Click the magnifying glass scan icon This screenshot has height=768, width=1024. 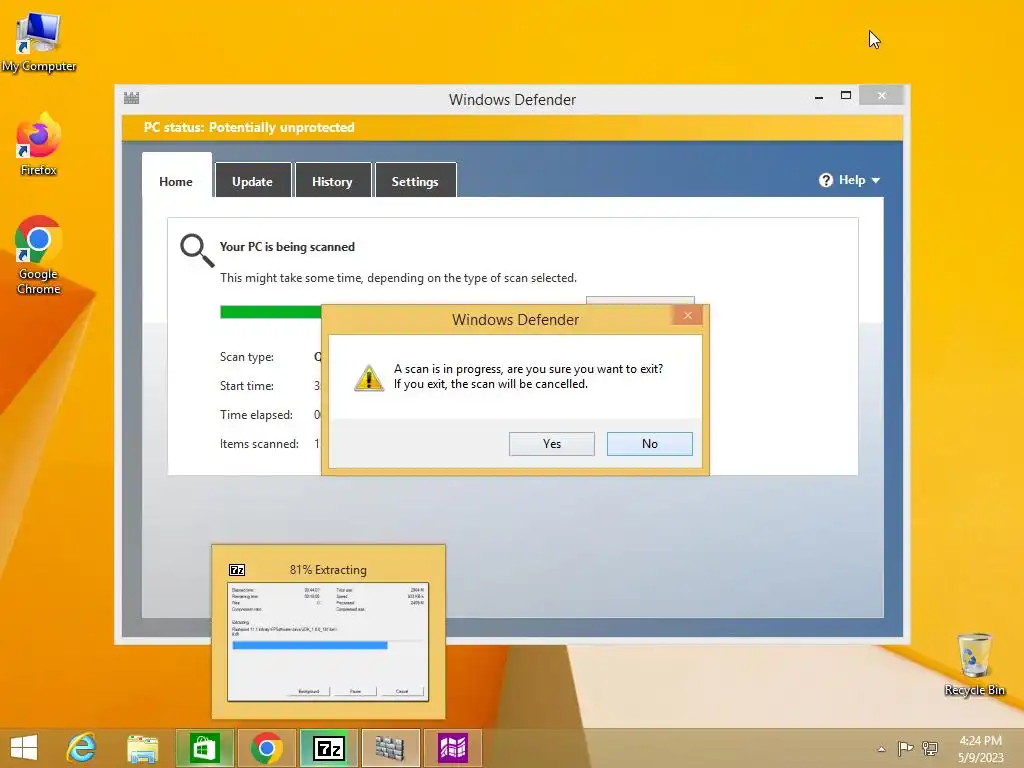[197, 250]
